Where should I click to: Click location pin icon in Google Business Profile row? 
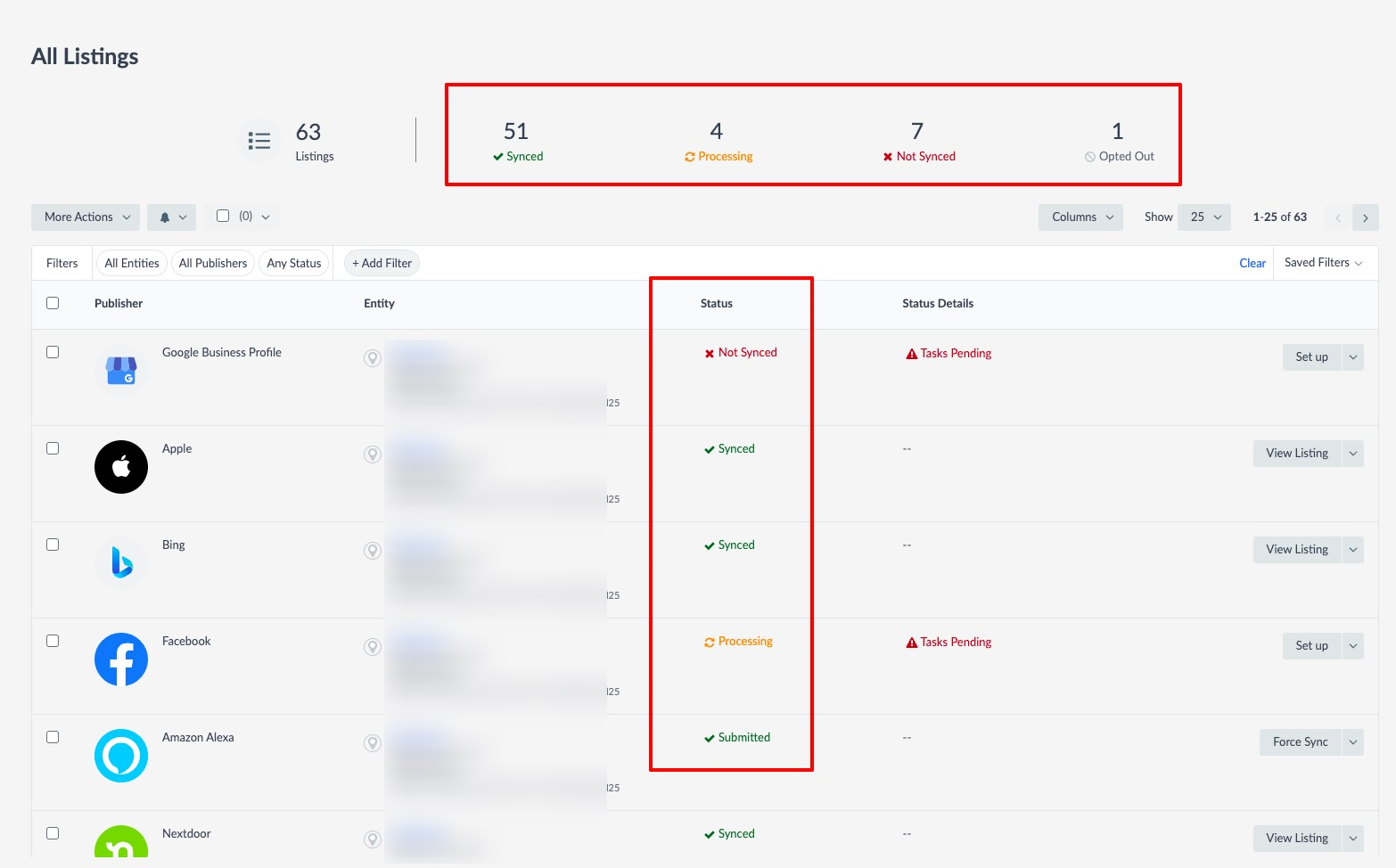coord(373,358)
